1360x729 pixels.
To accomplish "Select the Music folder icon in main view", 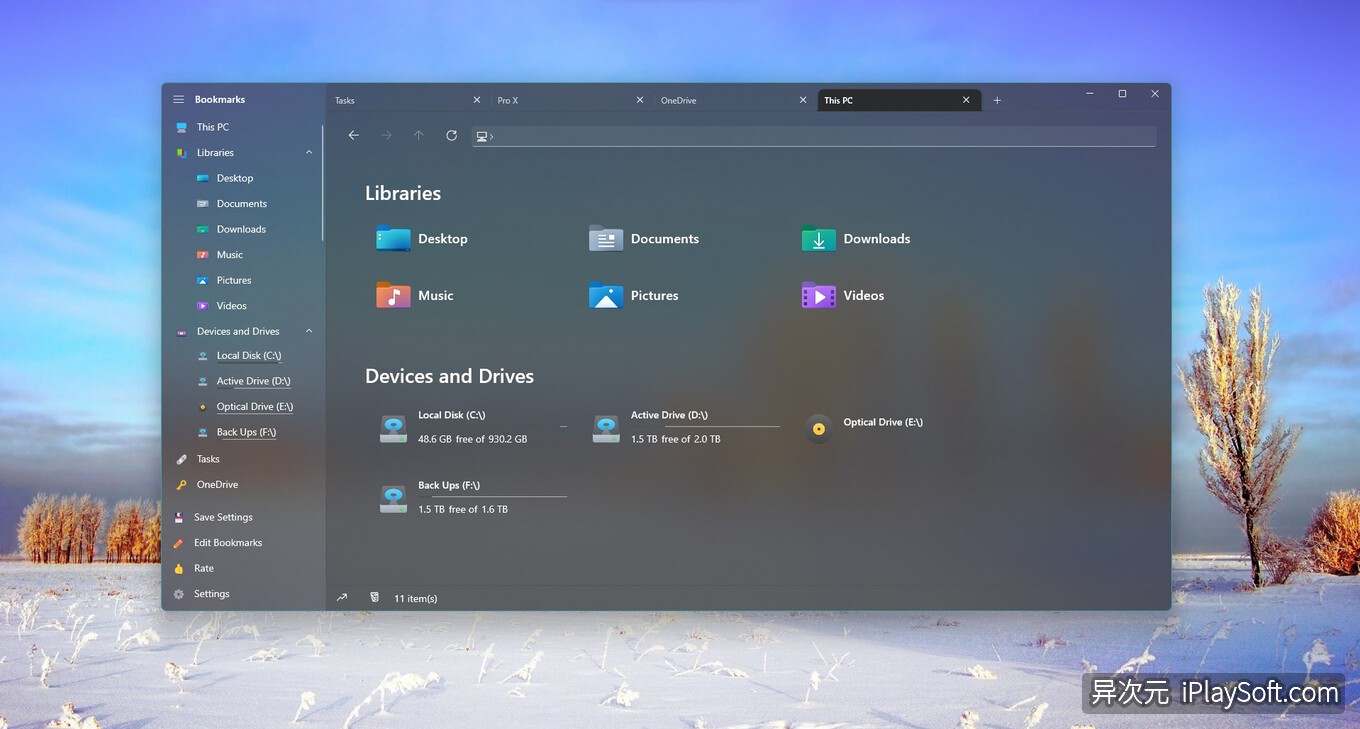I will click(392, 296).
